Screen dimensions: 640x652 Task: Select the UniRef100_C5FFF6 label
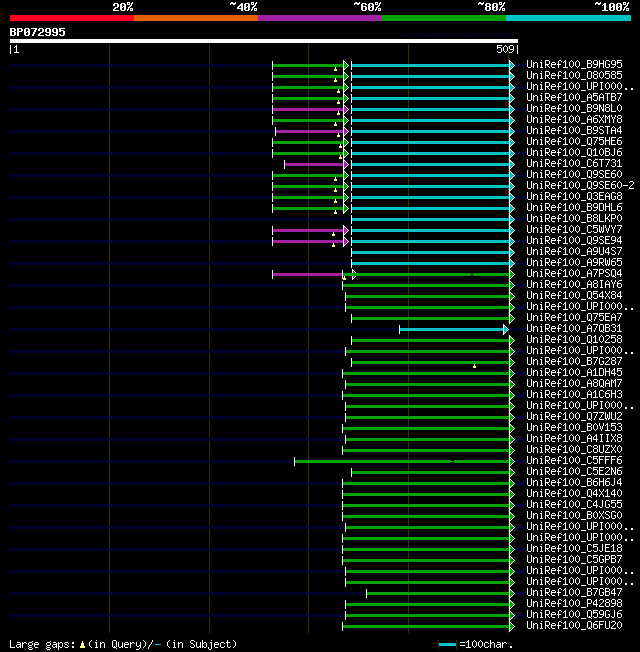point(574,460)
